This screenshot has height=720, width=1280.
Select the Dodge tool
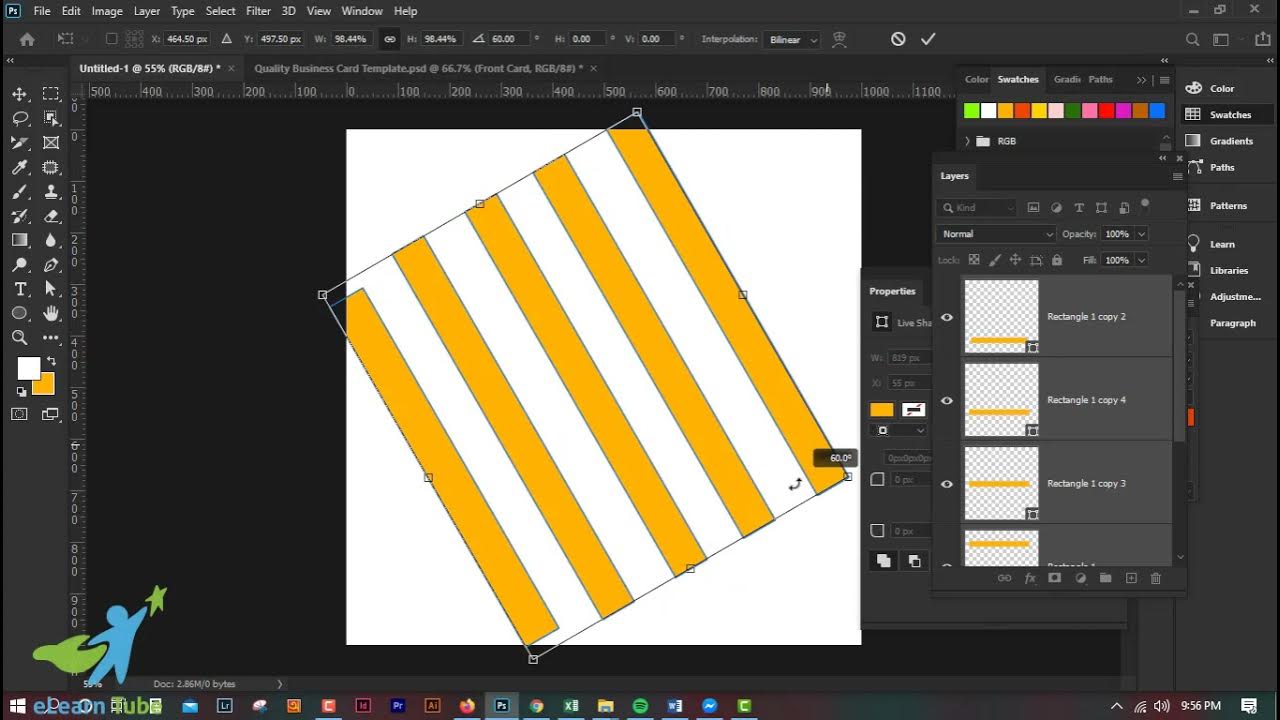(x=19, y=265)
